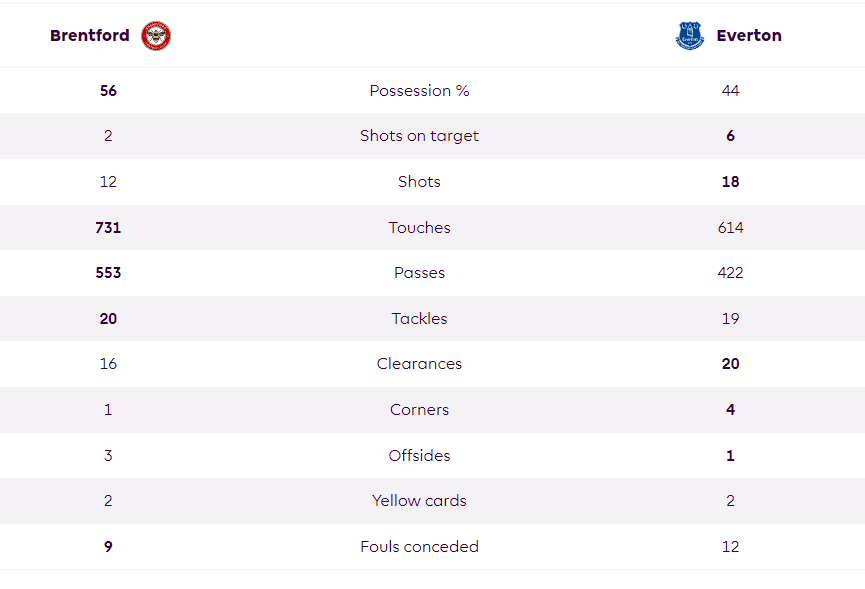Screen dimensions: 865x589
Task: Click Everton's 20 clearances value
Action: (730, 363)
